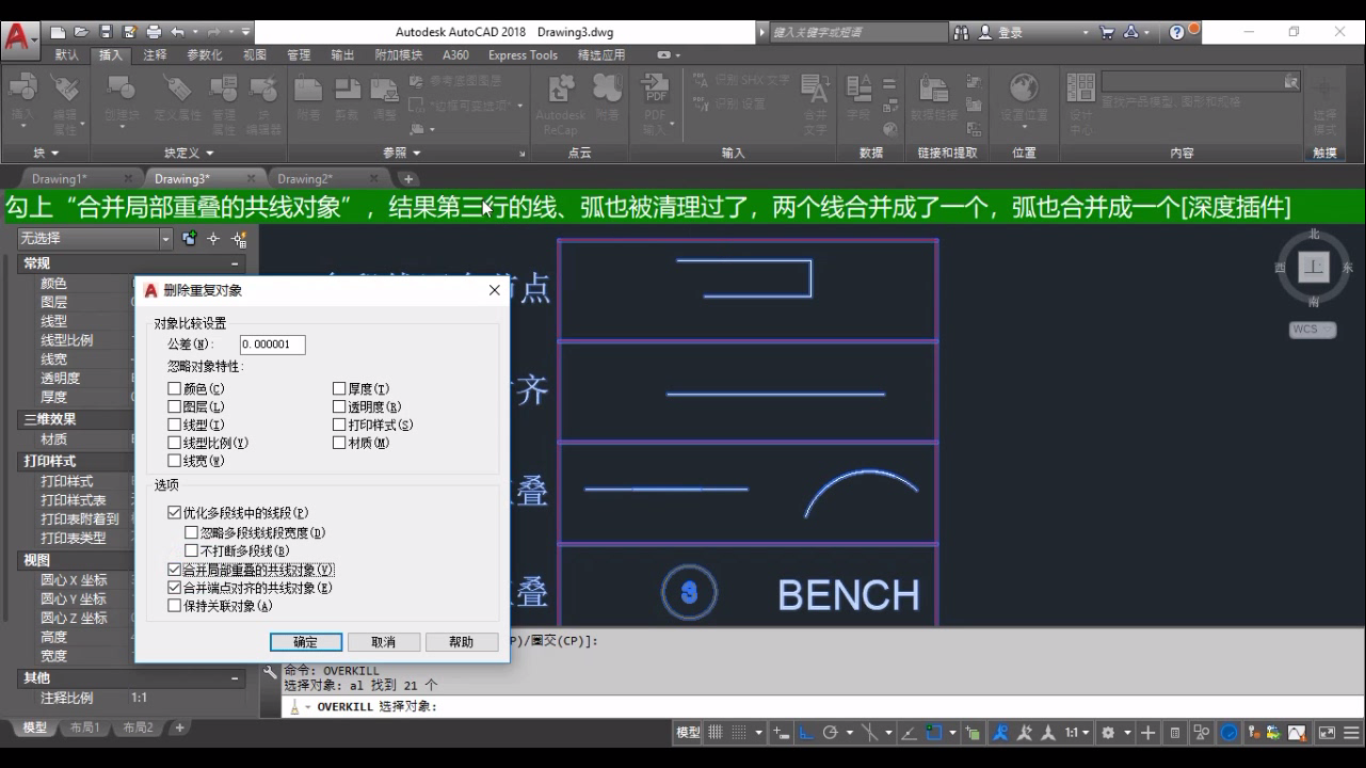
Task: Collapse the 其他 properties section
Action: [236, 678]
